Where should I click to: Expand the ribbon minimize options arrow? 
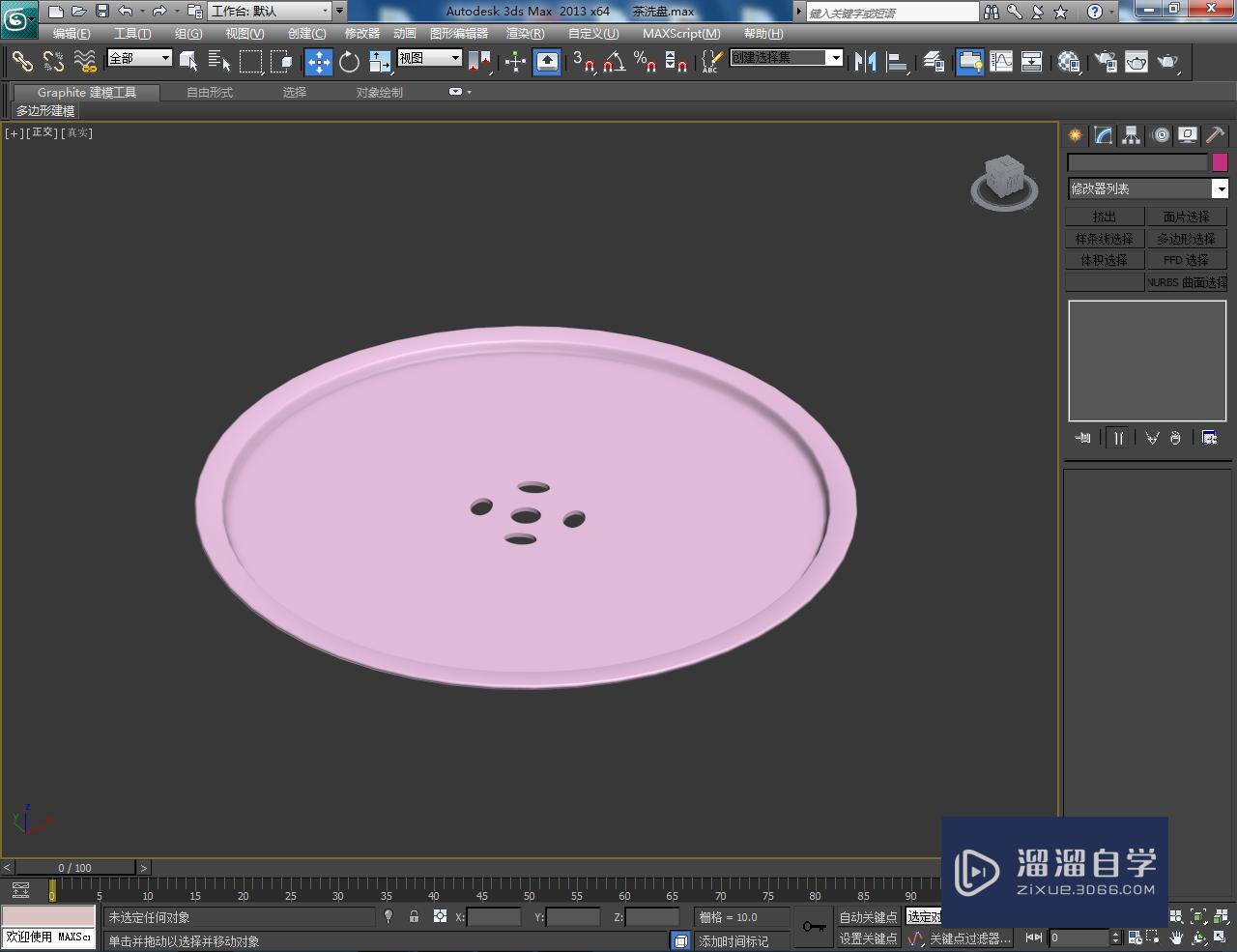click(x=469, y=92)
